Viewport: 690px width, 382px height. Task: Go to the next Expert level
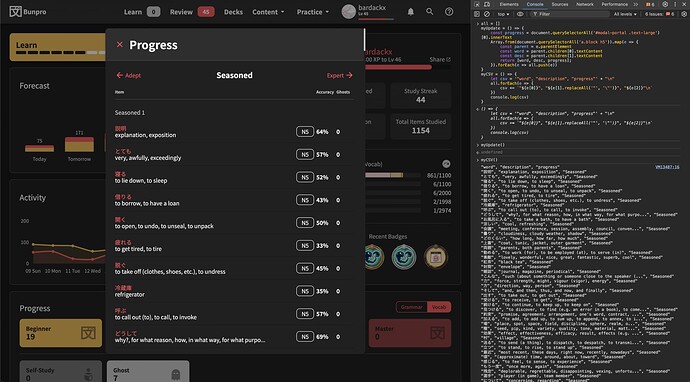[x=339, y=75]
